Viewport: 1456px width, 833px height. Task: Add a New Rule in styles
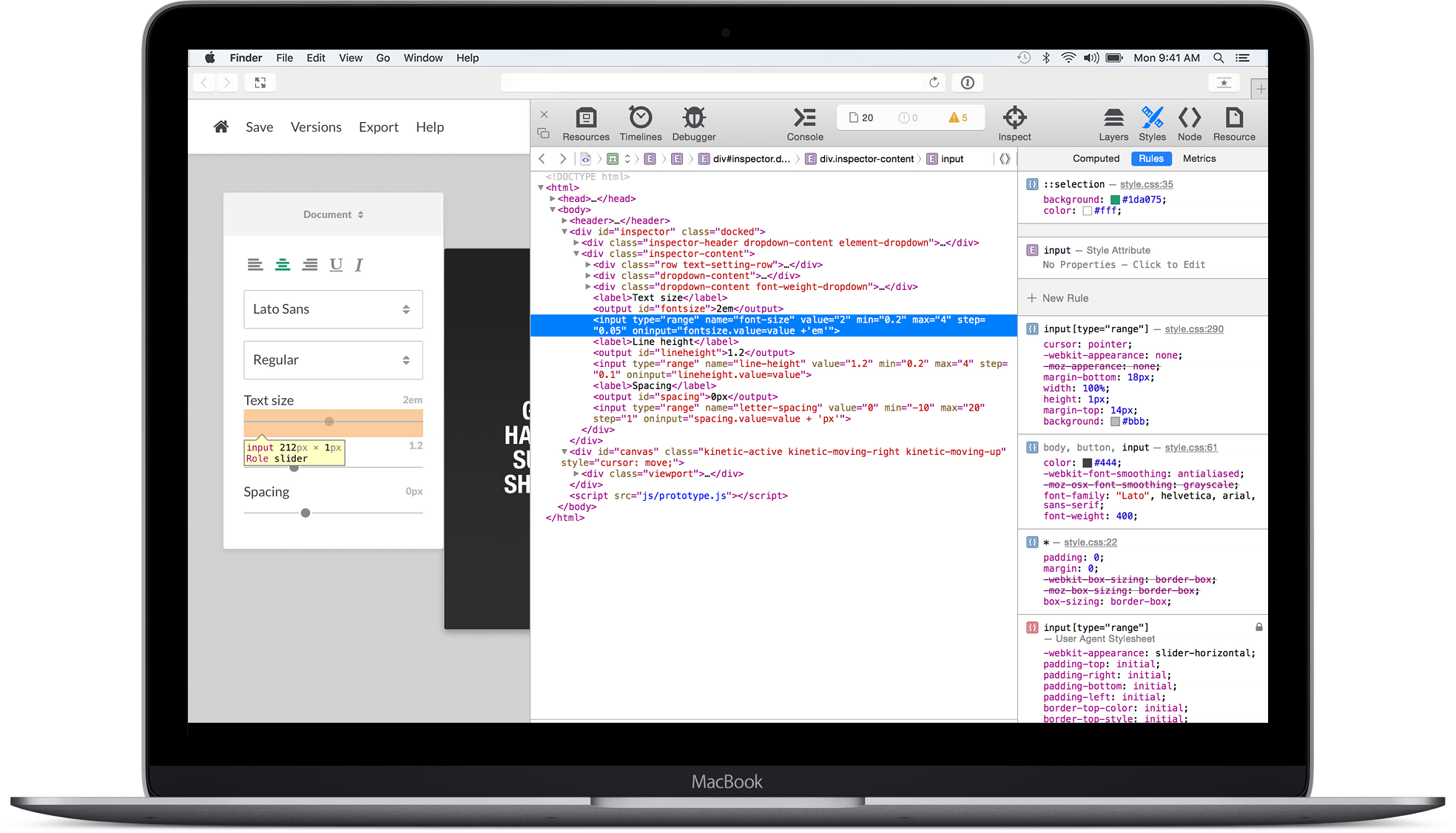1058,298
